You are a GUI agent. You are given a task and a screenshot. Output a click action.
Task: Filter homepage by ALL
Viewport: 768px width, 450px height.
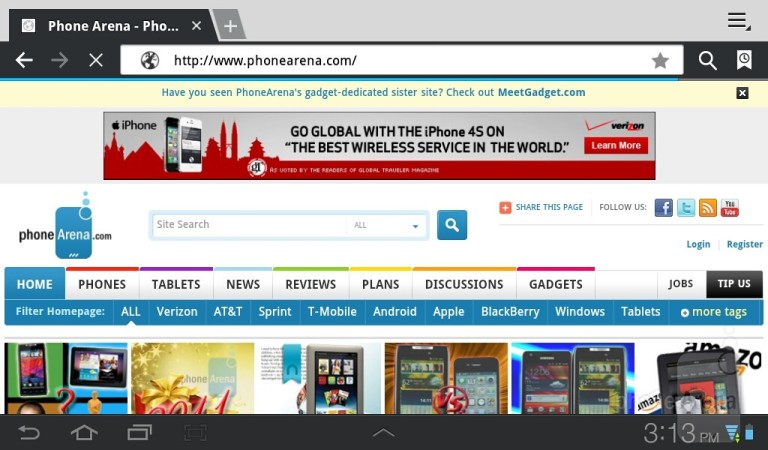[x=131, y=312]
